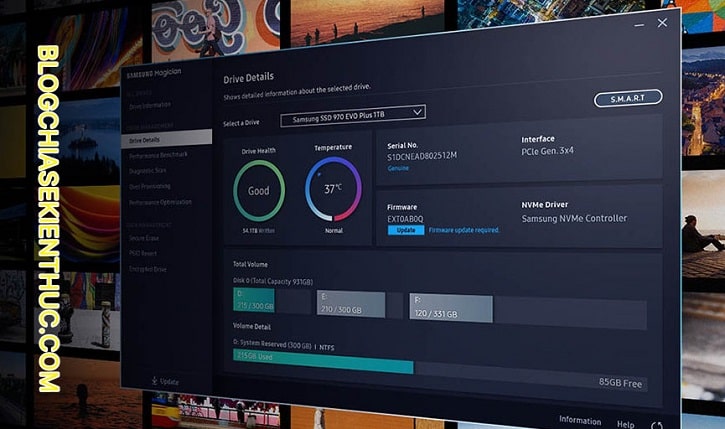725x429 pixels.
Task: Open Over Provisioning in the sidebar
Action: pos(149,186)
